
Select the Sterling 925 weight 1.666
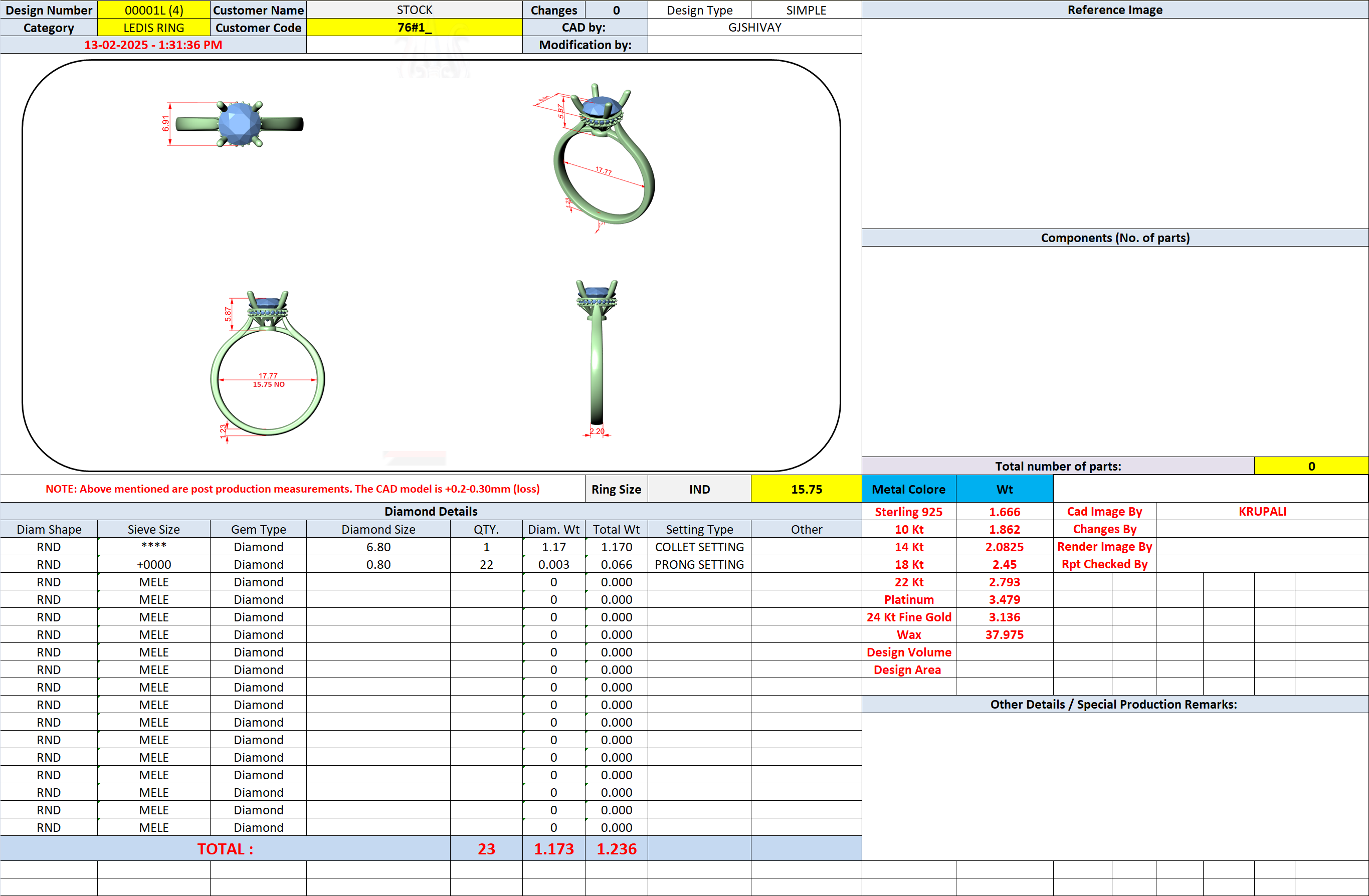coord(1004,511)
